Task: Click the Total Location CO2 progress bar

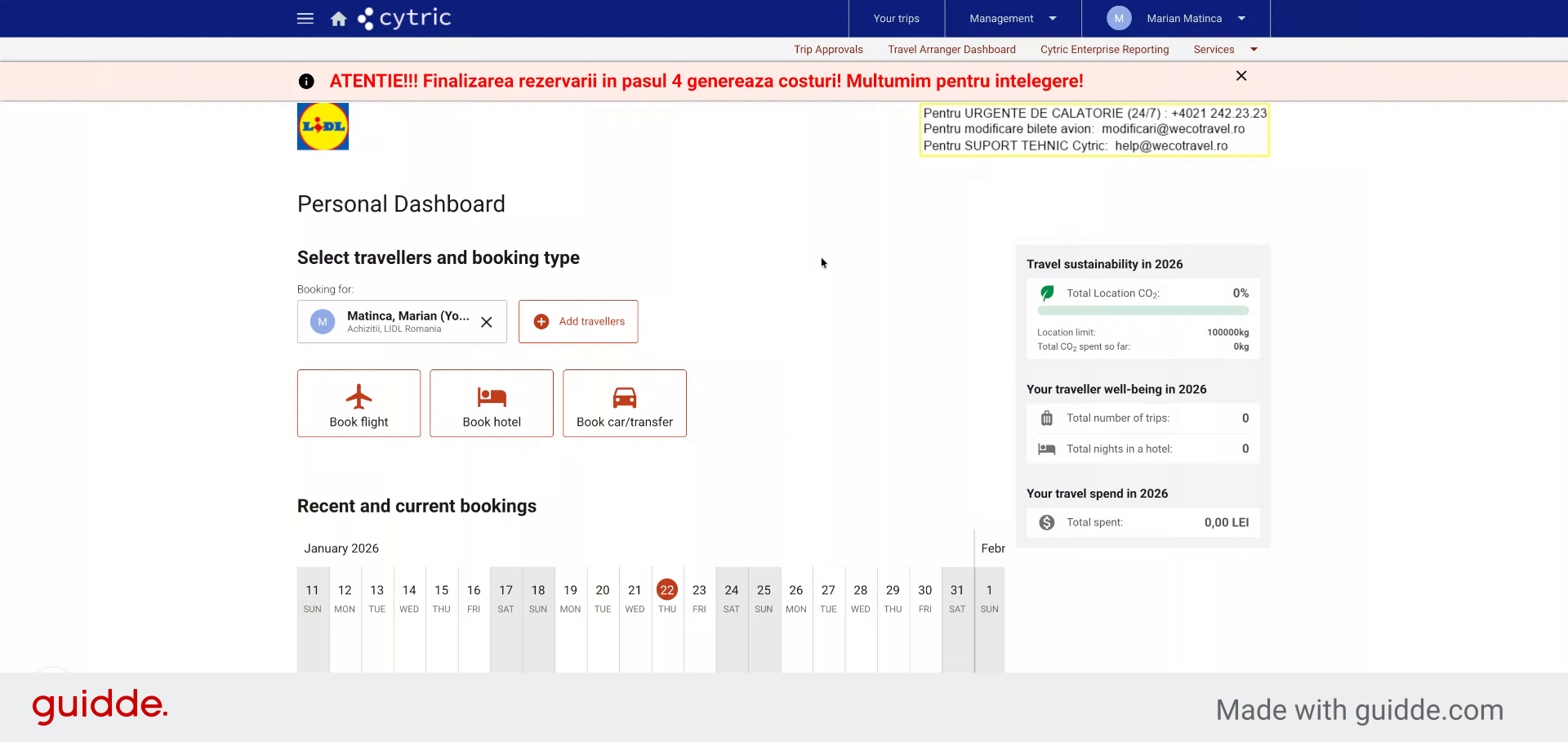Action: (x=1143, y=311)
